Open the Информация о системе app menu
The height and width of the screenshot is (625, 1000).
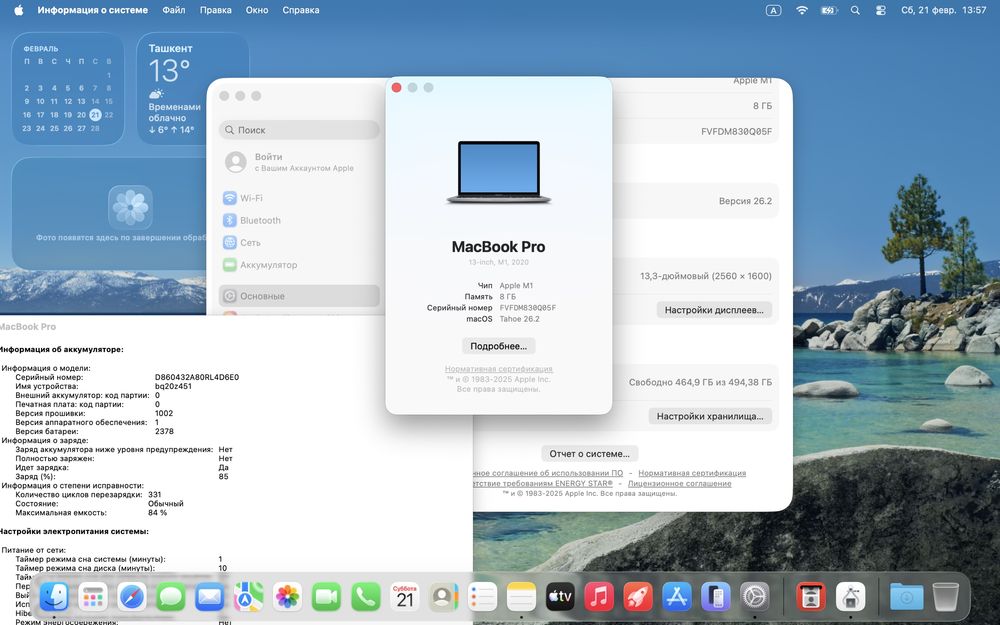point(92,10)
